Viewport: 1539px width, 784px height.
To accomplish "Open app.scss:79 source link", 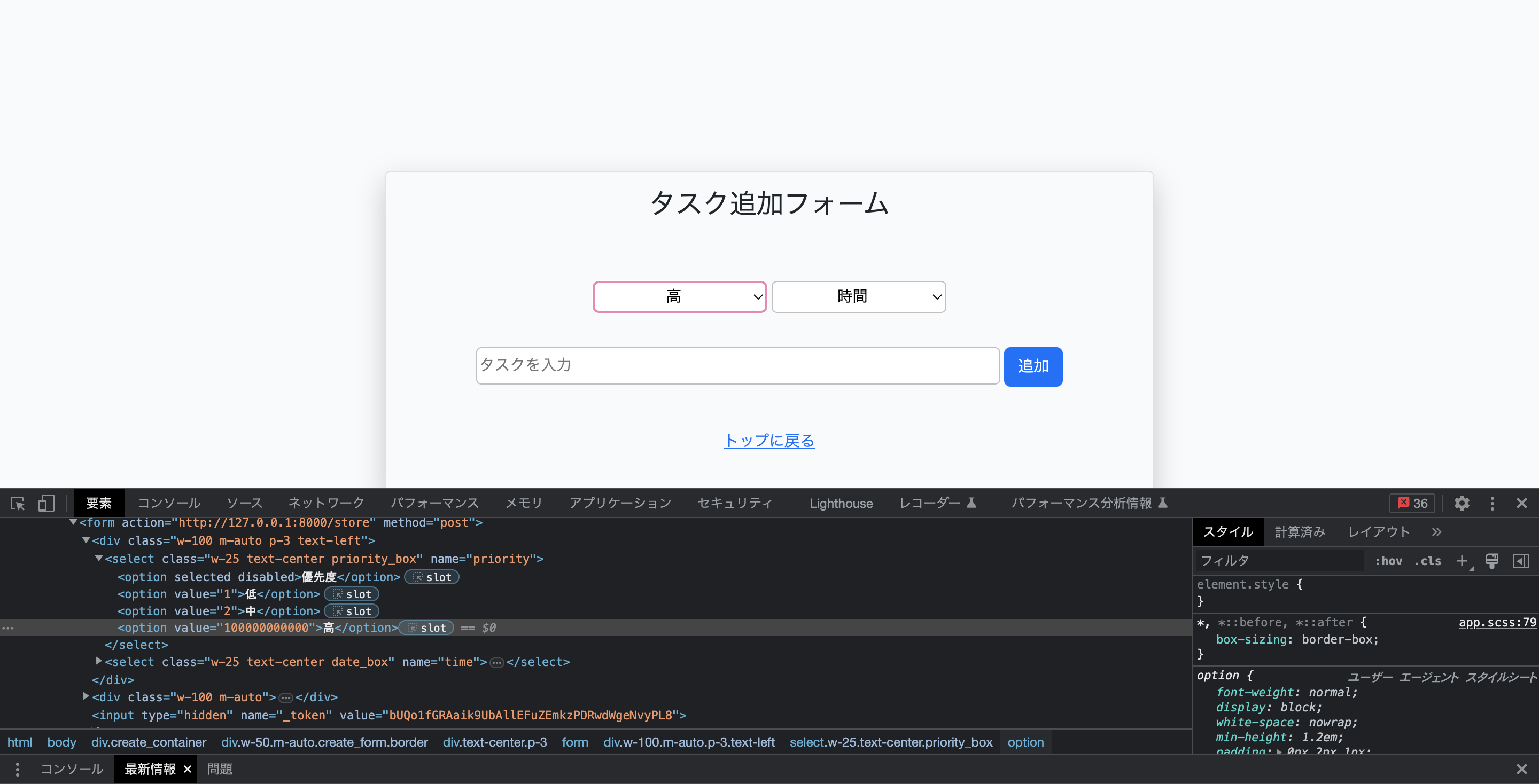I will [1497, 622].
